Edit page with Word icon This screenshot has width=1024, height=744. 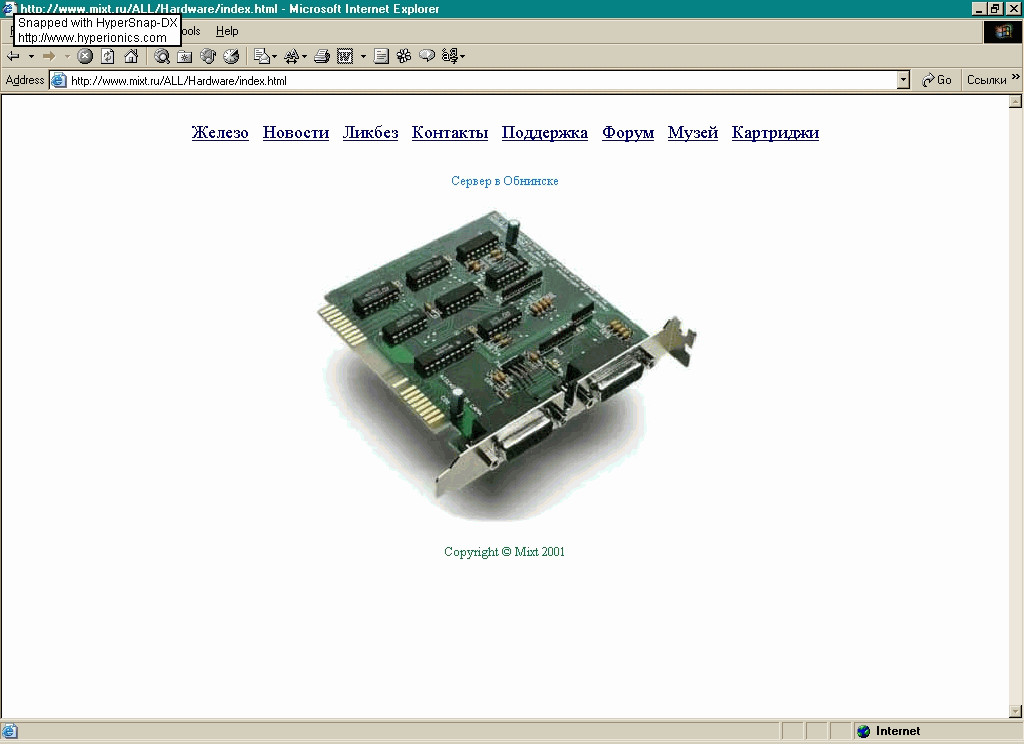click(x=345, y=57)
